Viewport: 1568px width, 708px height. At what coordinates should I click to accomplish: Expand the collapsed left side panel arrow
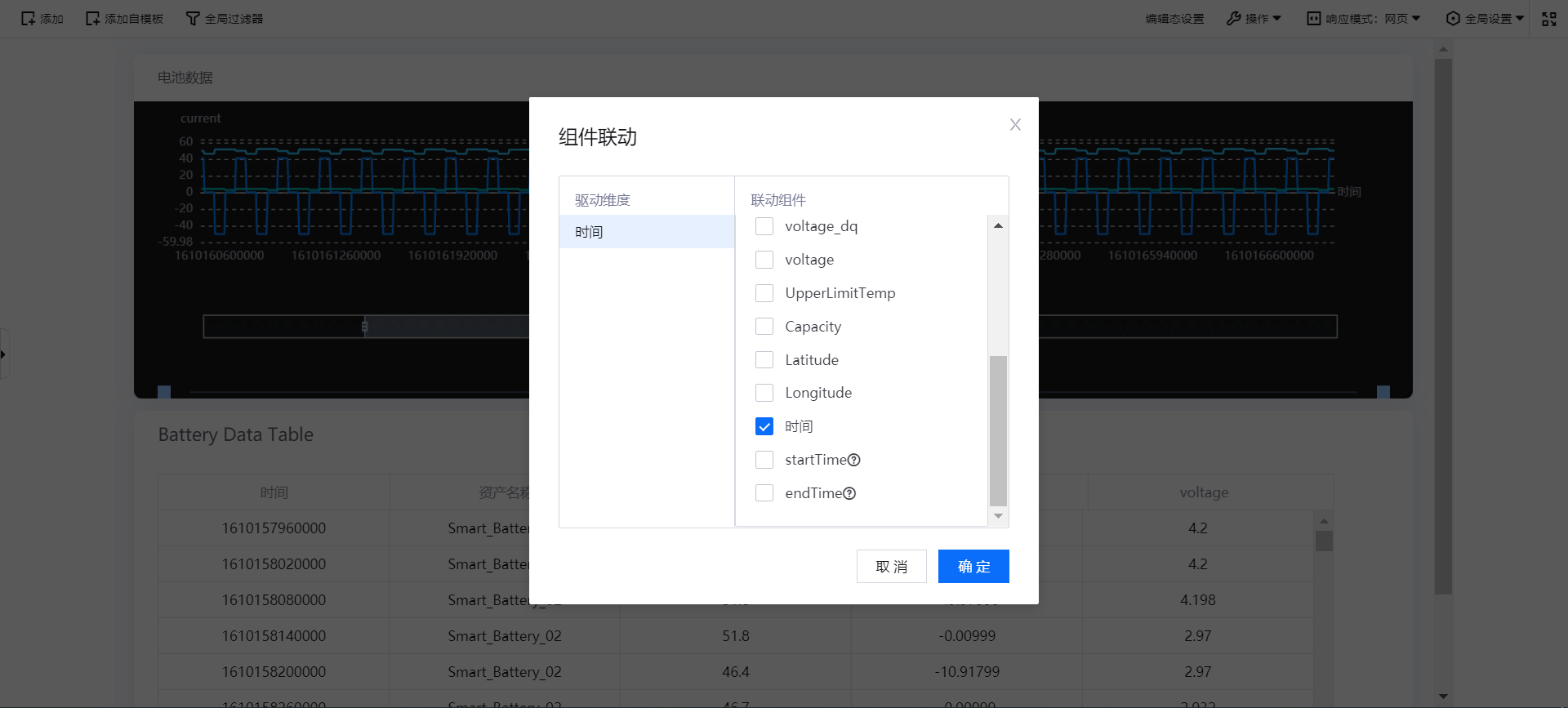4,354
